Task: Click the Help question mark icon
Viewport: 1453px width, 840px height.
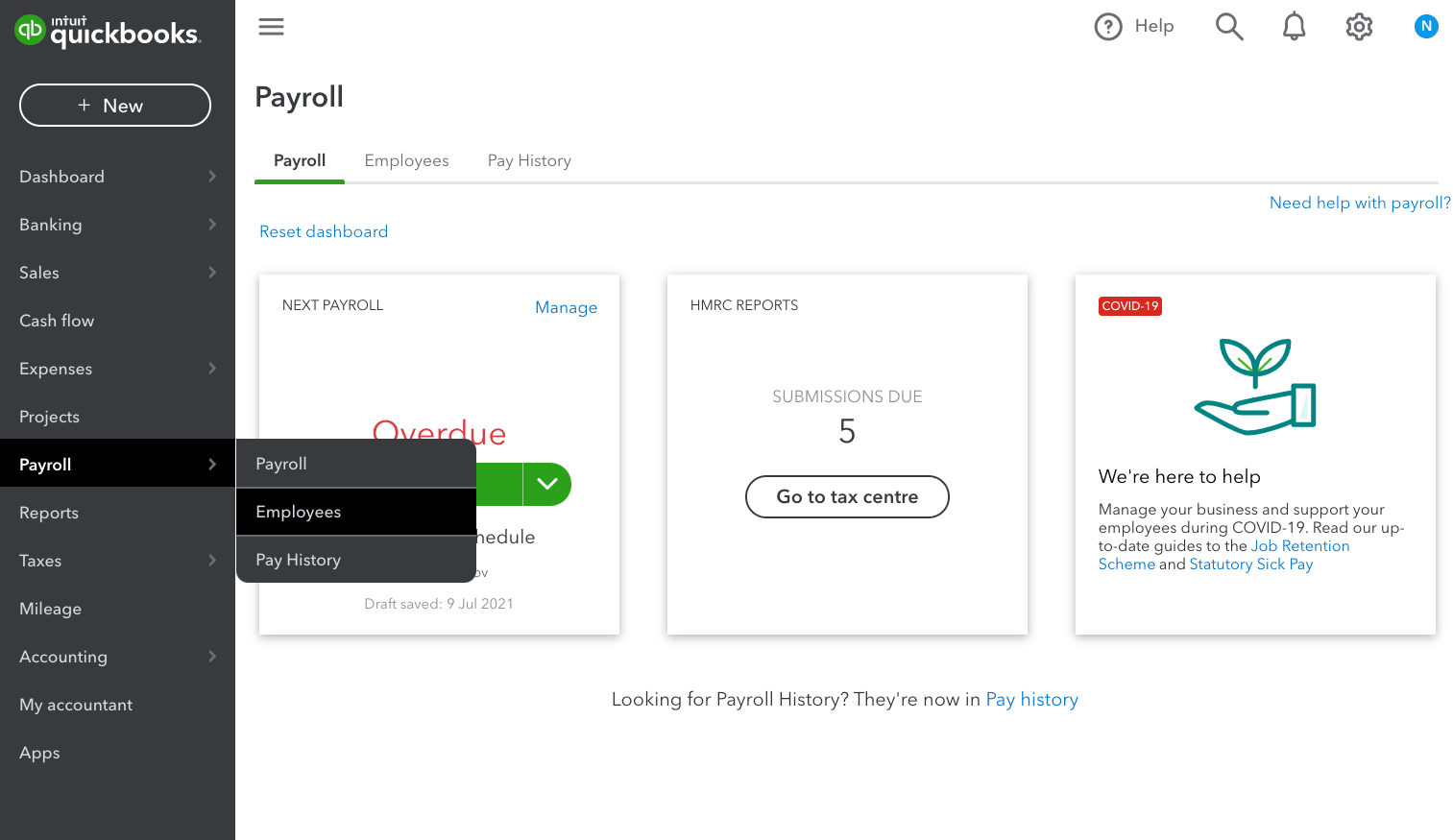Action: (x=1108, y=27)
